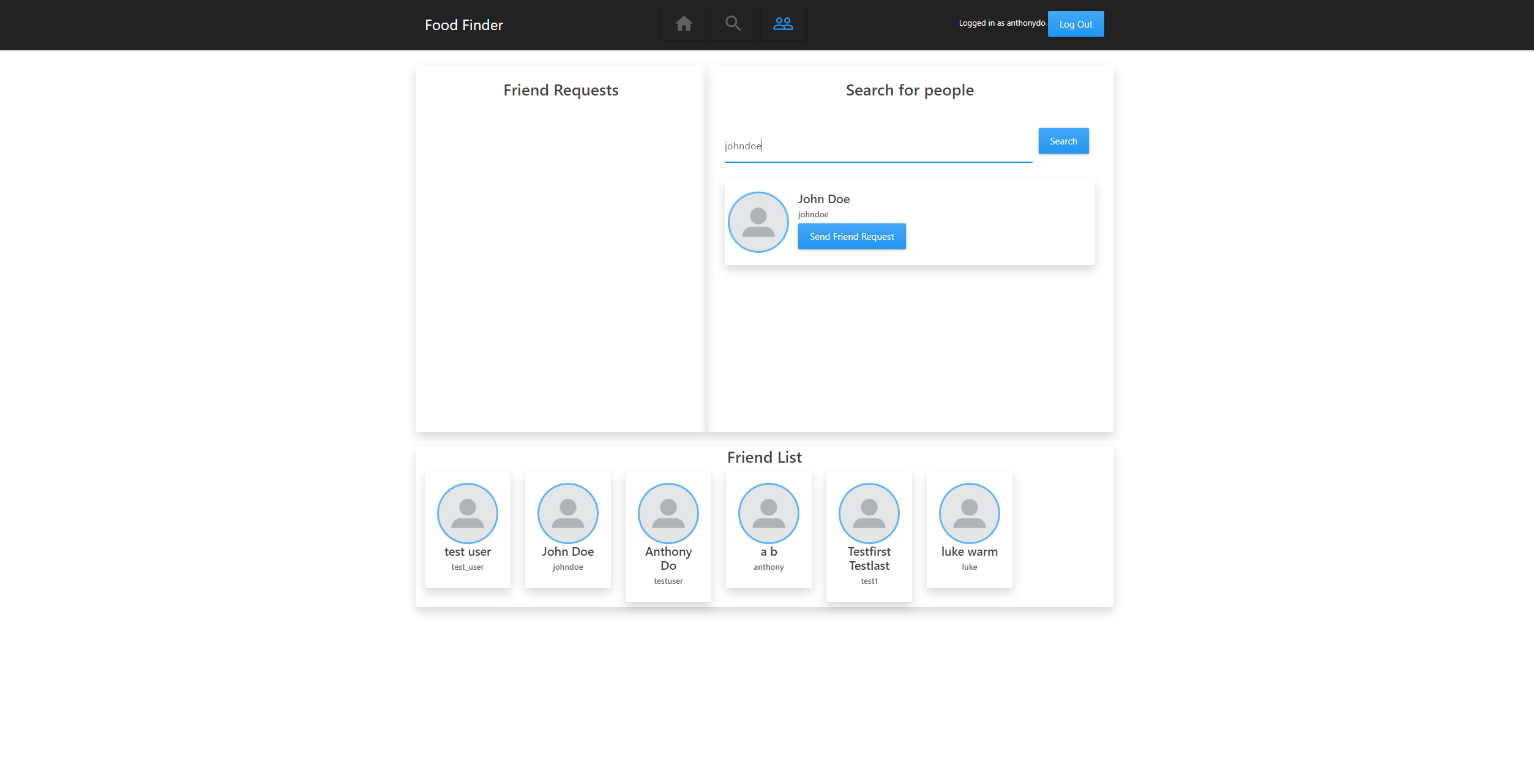Click John Doe's avatar in Friend List
The height and width of the screenshot is (784, 1534).
tap(567, 513)
